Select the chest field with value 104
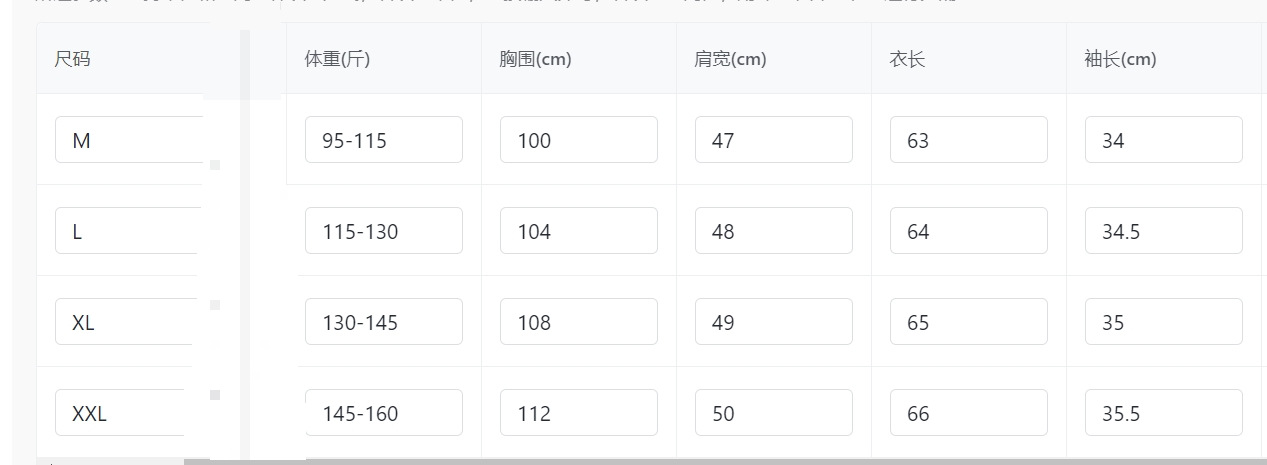 point(579,231)
